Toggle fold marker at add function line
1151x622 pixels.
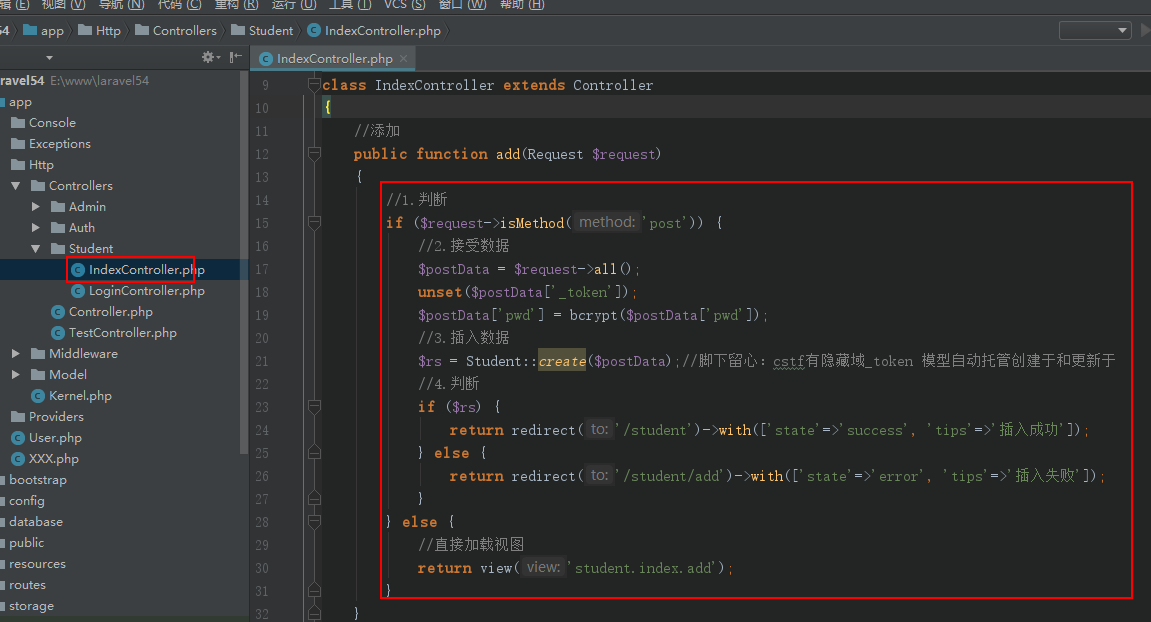click(x=314, y=154)
